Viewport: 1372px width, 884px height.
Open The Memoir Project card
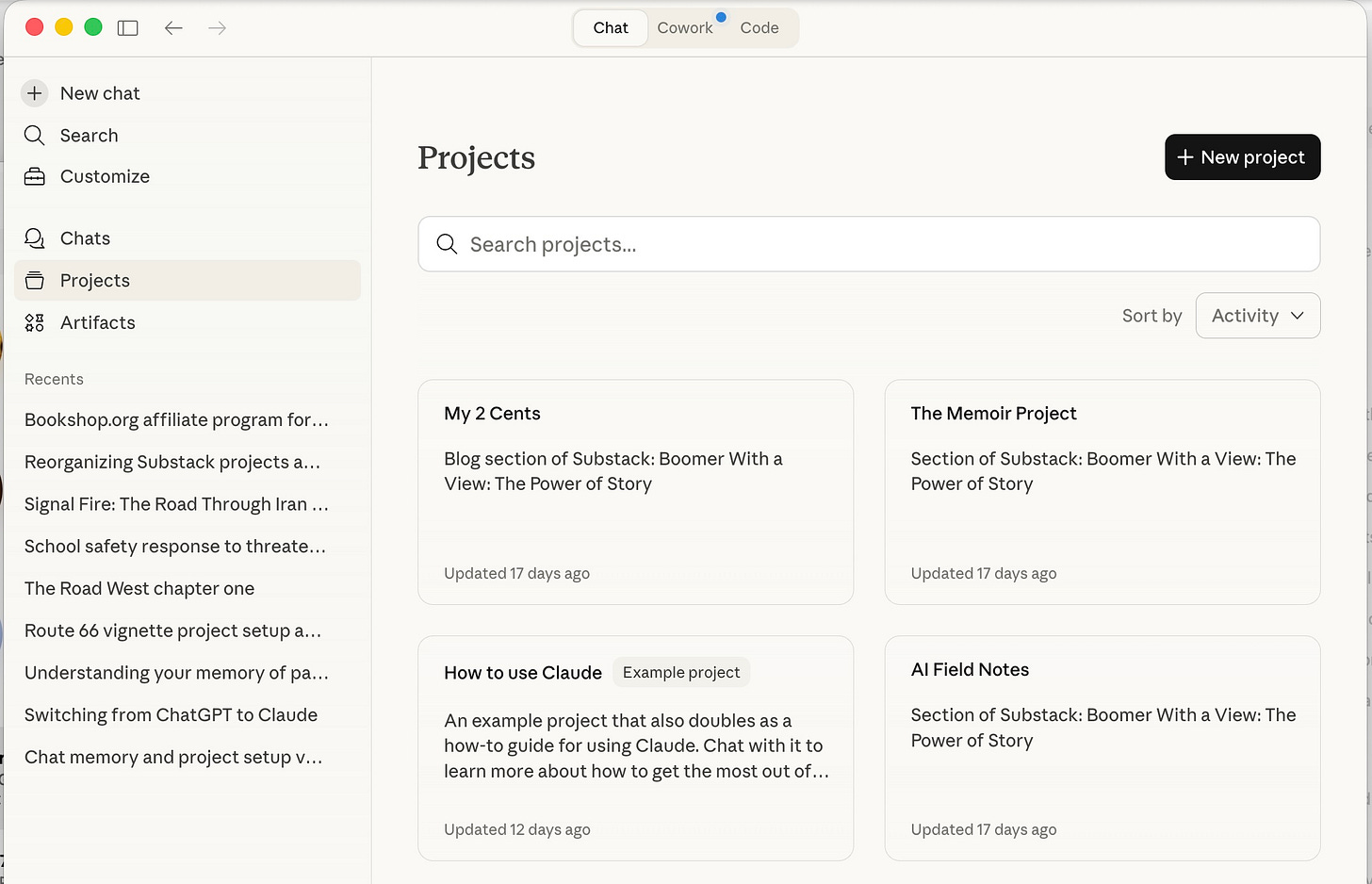[x=1102, y=492]
